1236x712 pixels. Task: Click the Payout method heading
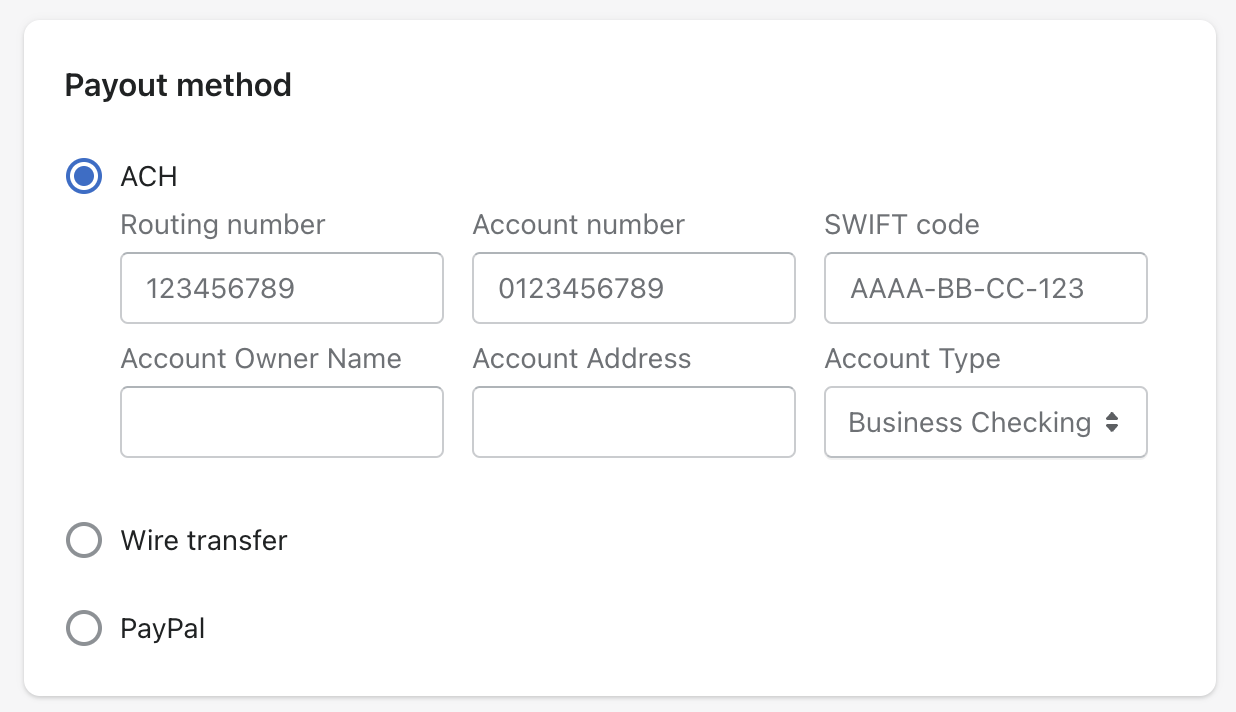(x=177, y=85)
